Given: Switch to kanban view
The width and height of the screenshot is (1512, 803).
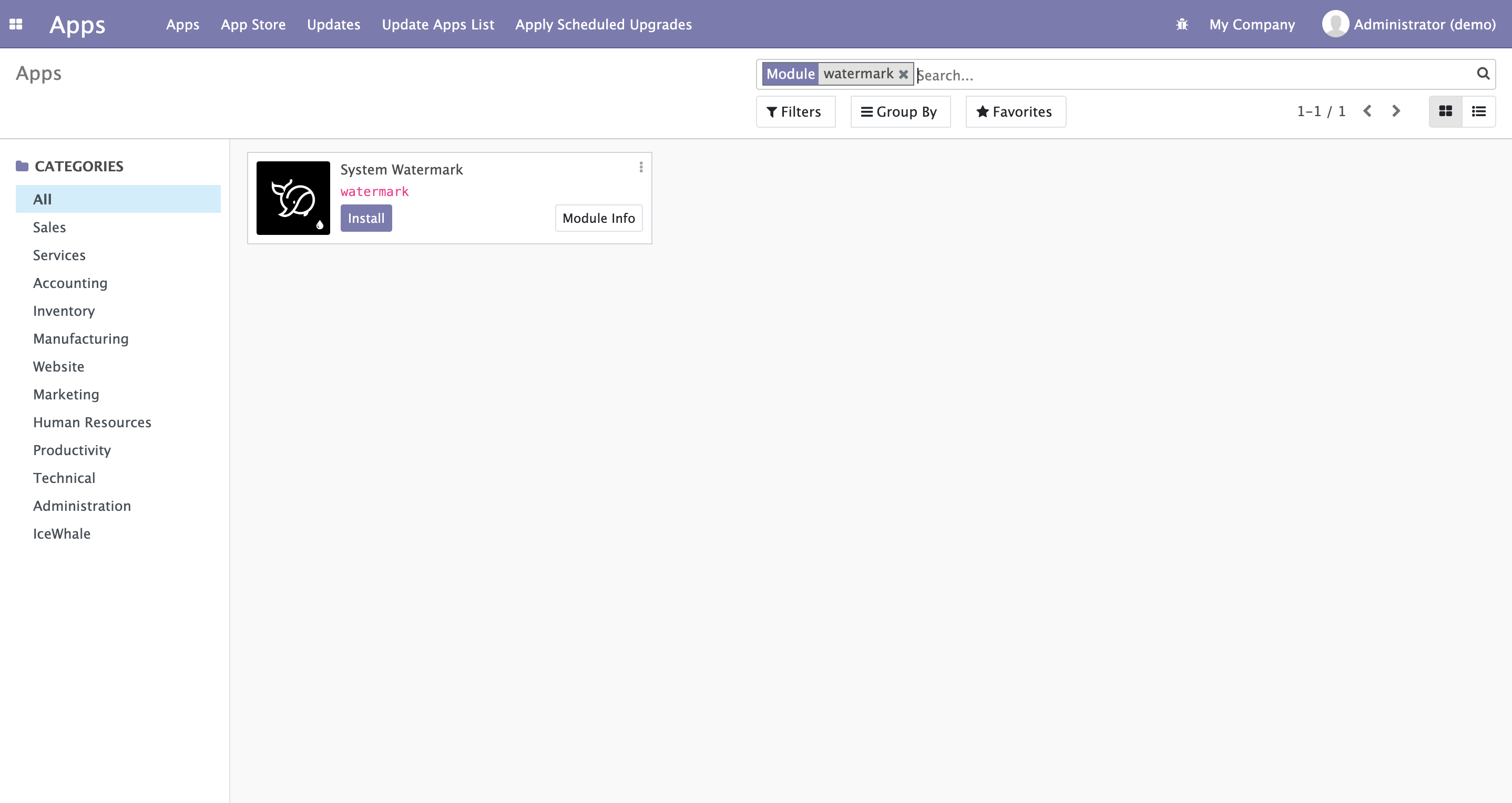Looking at the screenshot, I should [x=1445, y=111].
